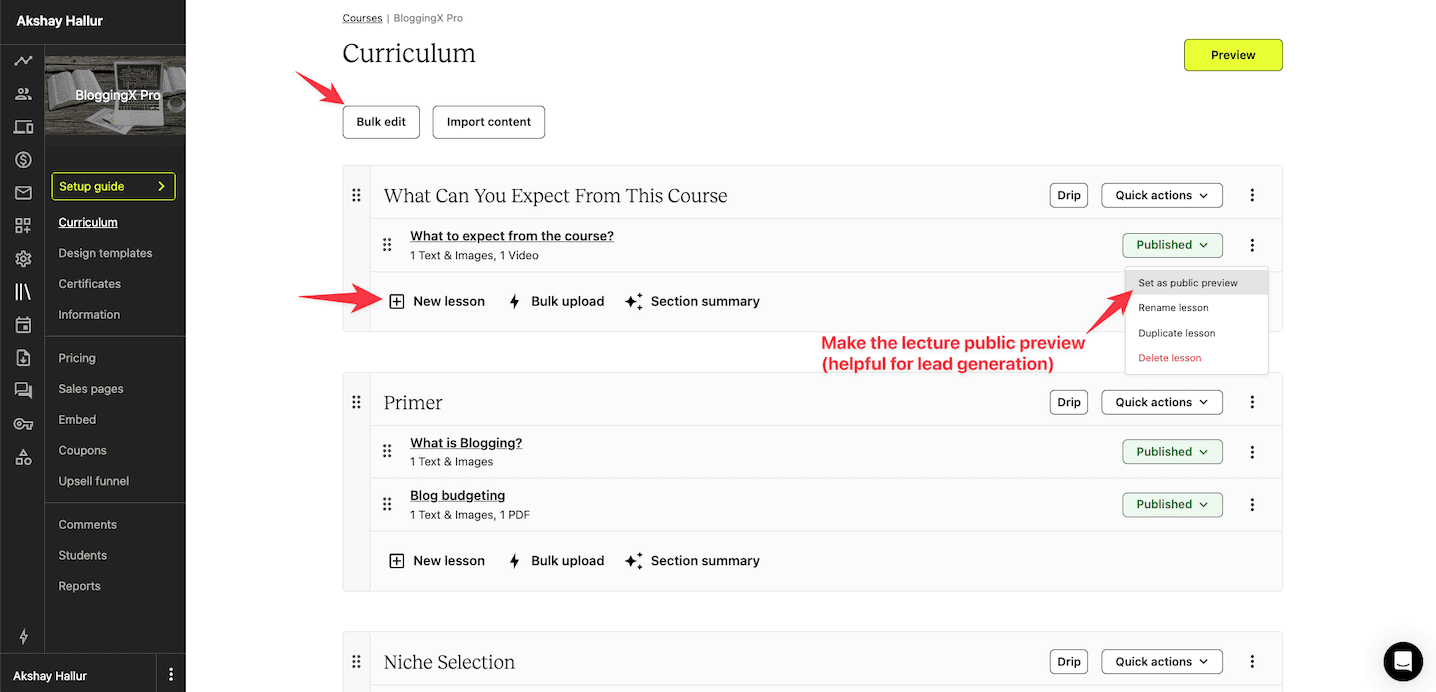Open the three-dot menu for Blog budgeting lesson

pos(1252,504)
